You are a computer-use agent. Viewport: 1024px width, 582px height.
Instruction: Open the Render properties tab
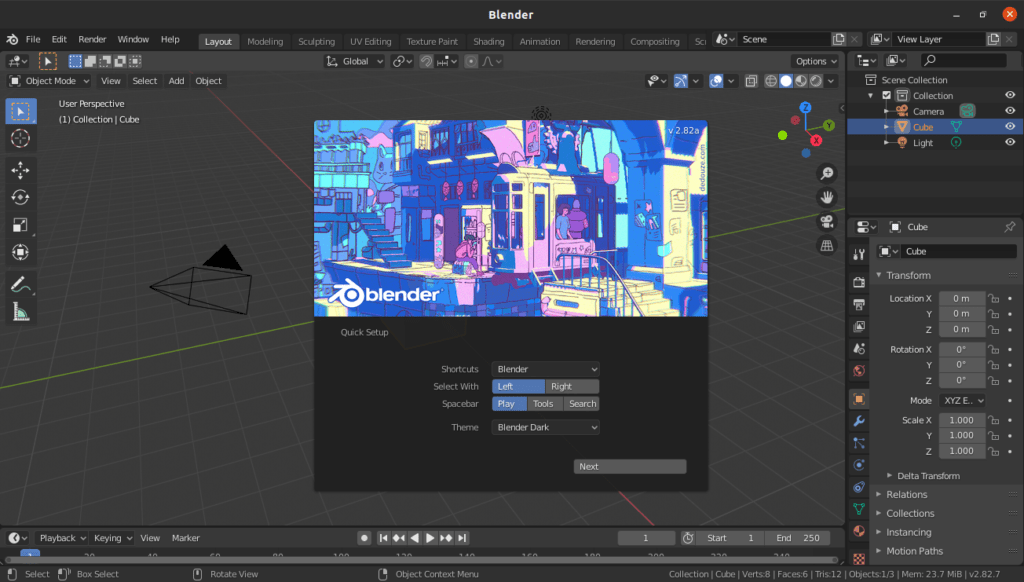click(x=859, y=282)
